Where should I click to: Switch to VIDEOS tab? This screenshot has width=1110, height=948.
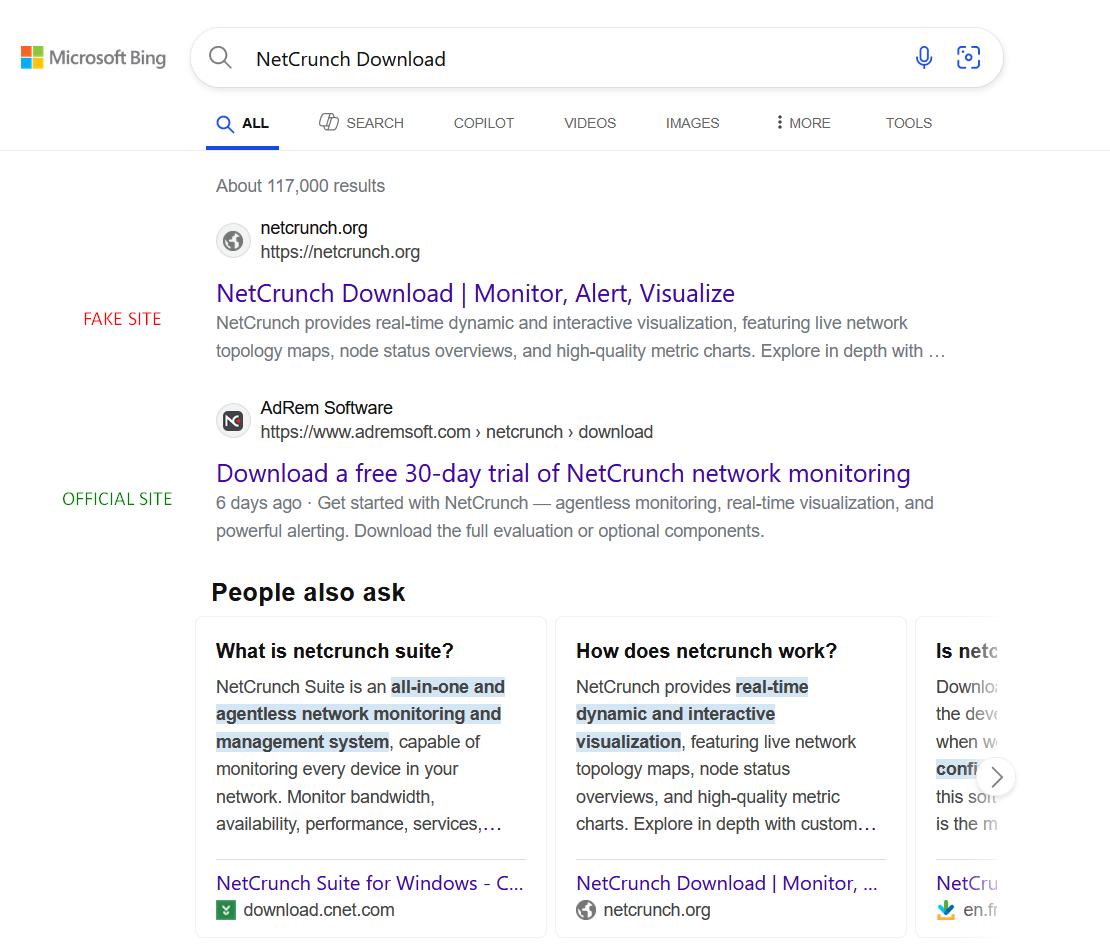tap(590, 123)
